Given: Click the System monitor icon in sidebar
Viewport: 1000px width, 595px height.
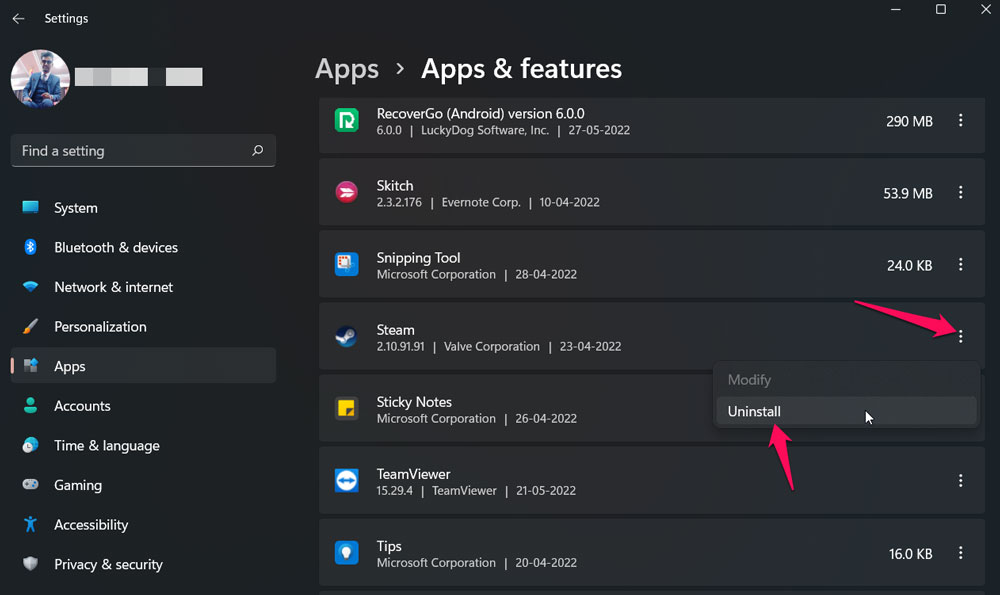Looking at the screenshot, I should (30, 207).
